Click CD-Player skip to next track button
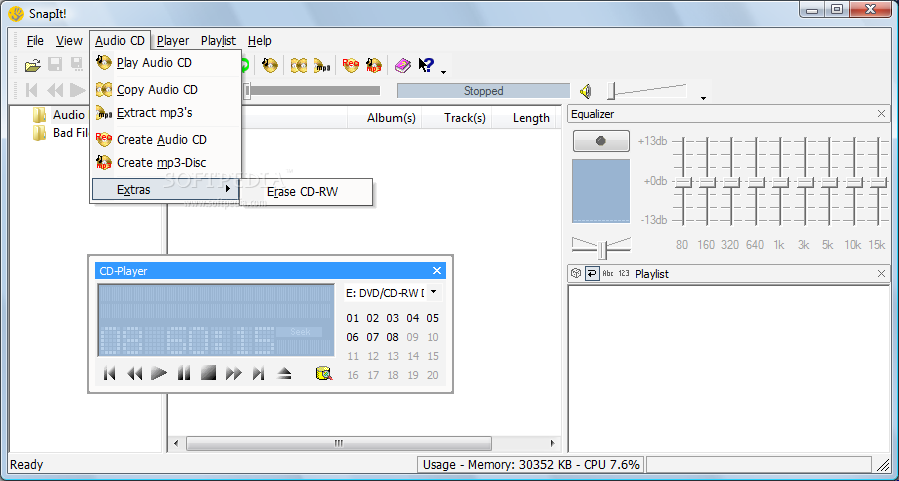 [x=259, y=374]
